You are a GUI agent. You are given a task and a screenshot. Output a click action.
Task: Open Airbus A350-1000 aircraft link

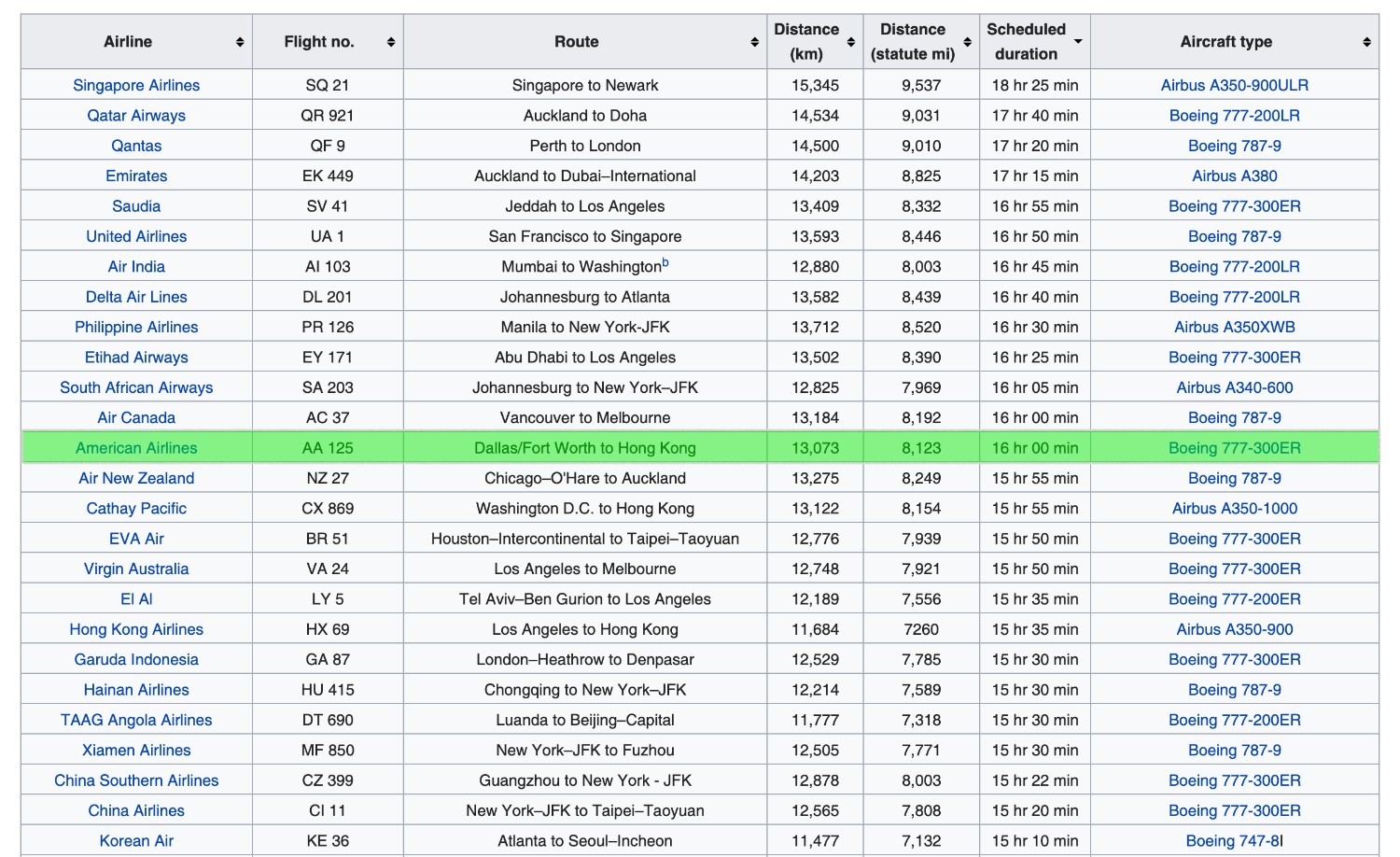1235,508
